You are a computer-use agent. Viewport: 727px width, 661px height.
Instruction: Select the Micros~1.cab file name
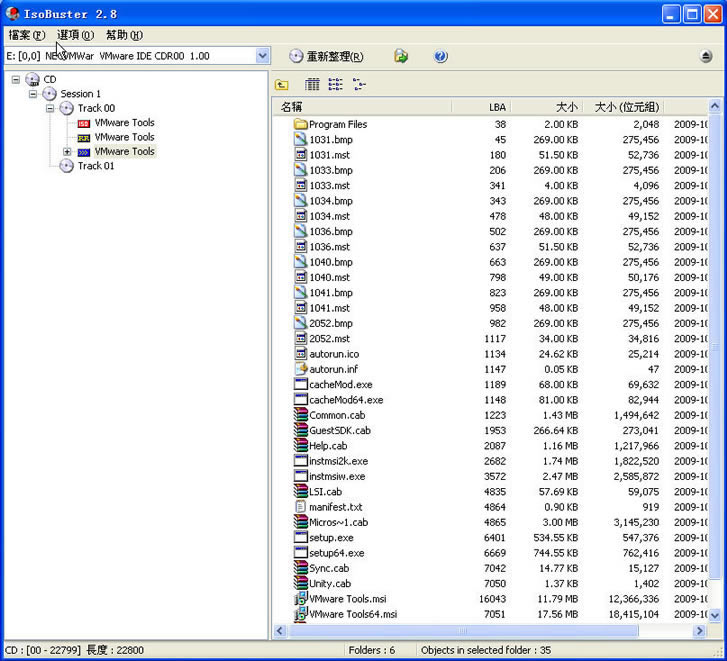coord(338,522)
